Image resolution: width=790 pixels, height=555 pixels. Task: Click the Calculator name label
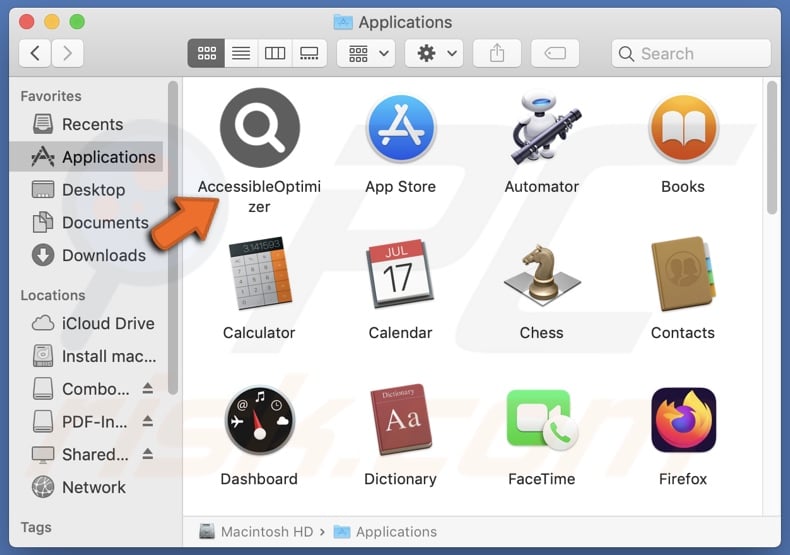tap(259, 332)
